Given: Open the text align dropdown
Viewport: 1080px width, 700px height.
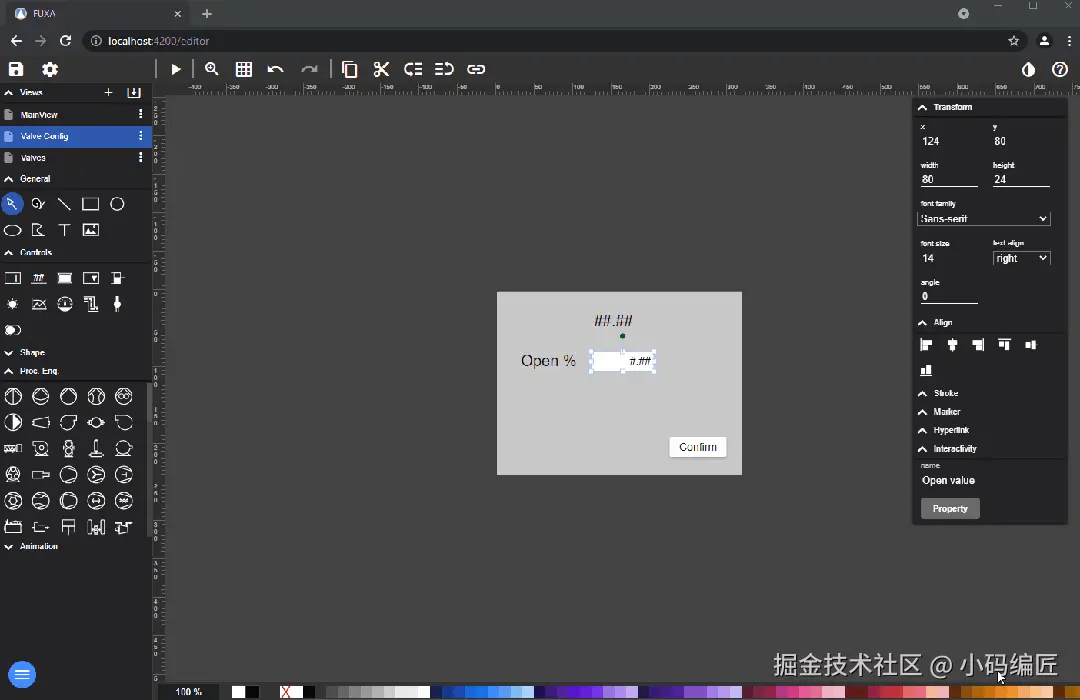Looking at the screenshot, I should tap(1021, 258).
